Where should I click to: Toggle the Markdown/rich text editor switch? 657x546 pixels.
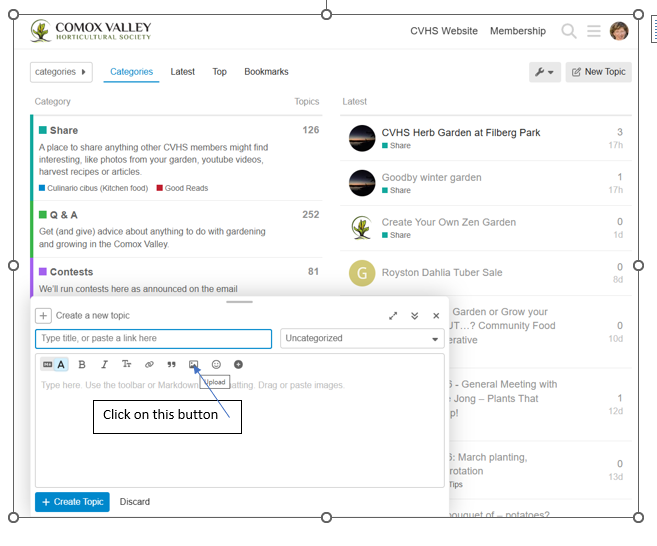coord(54,365)
